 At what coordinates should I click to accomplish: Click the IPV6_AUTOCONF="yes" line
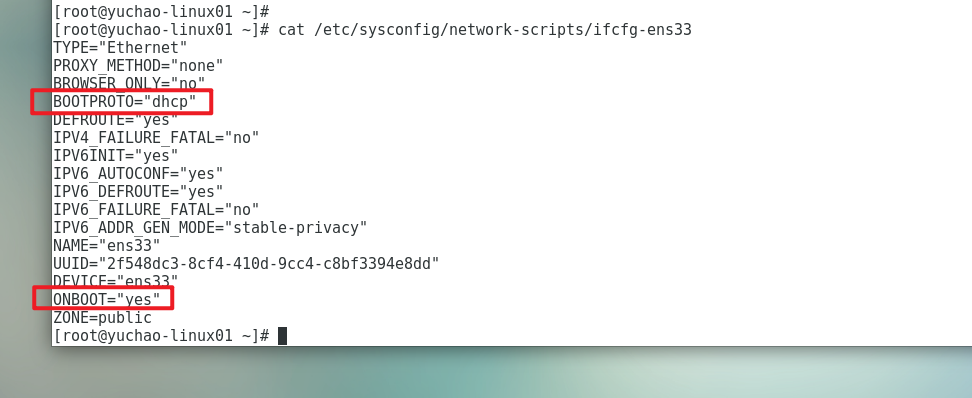tap(138, 173)
